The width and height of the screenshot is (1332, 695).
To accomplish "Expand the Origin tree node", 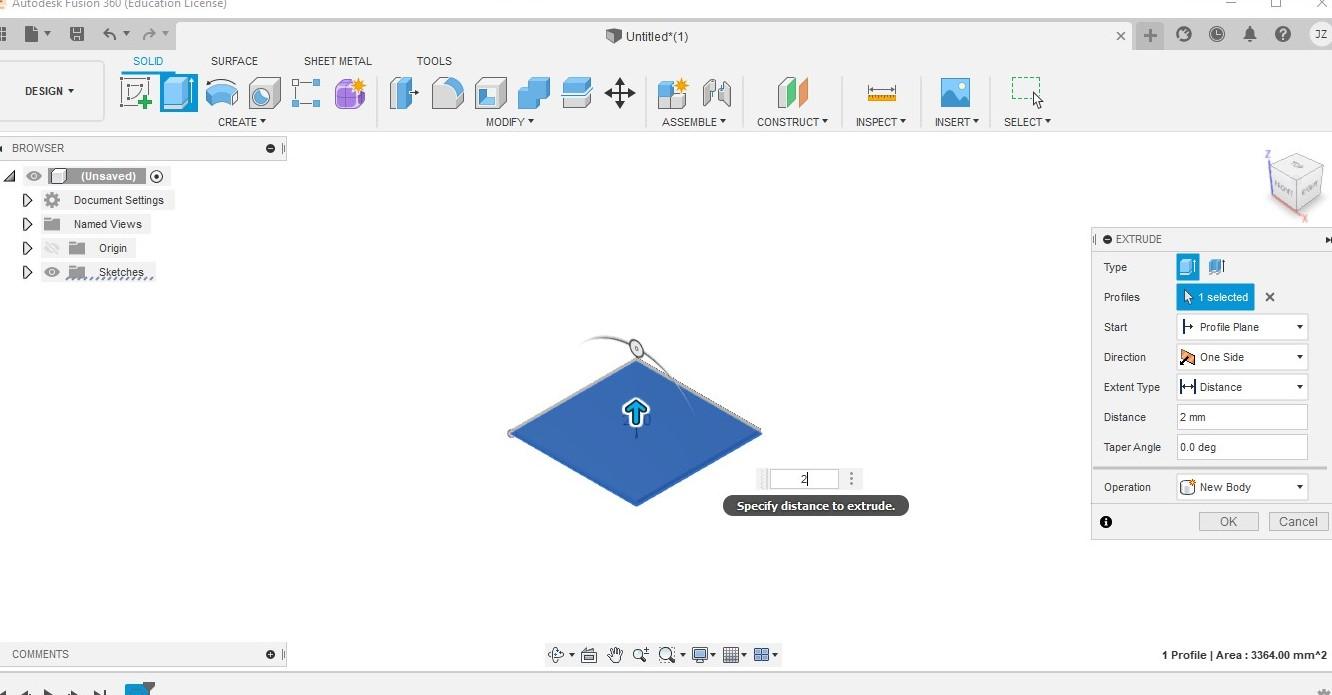I will point(27,248).
